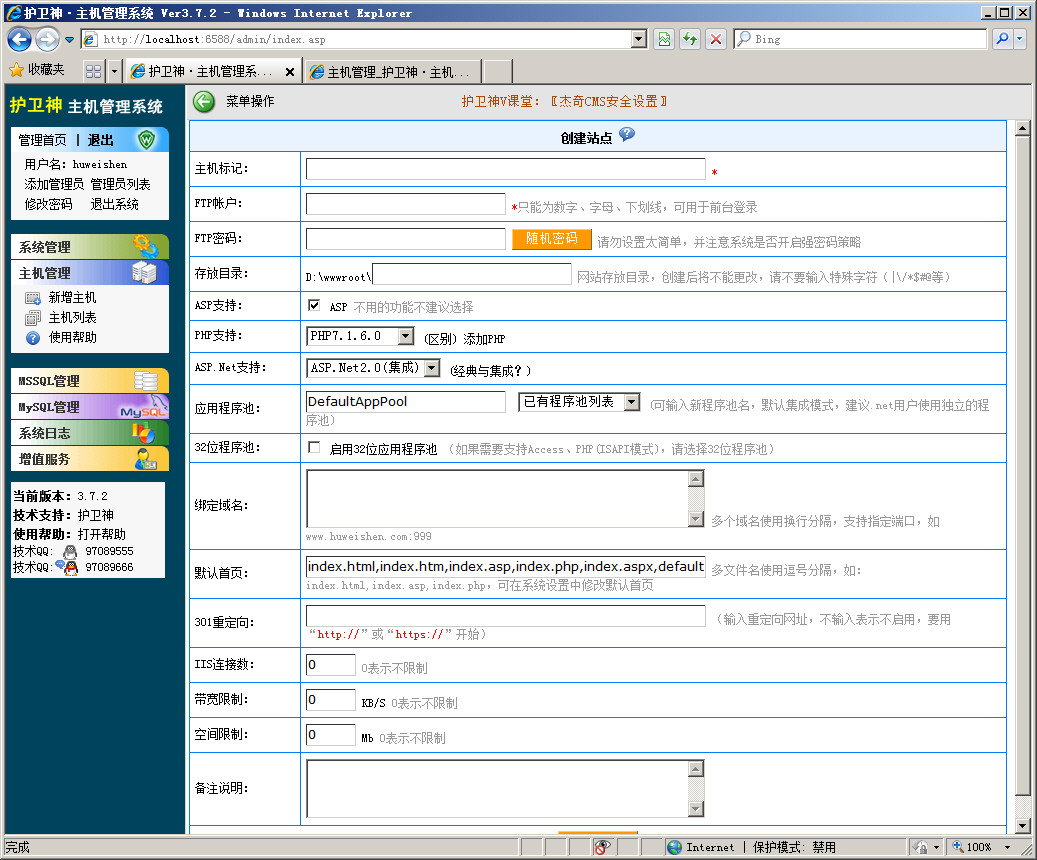
Task: Open the 打开帮助 link
Action: point(102,534)
